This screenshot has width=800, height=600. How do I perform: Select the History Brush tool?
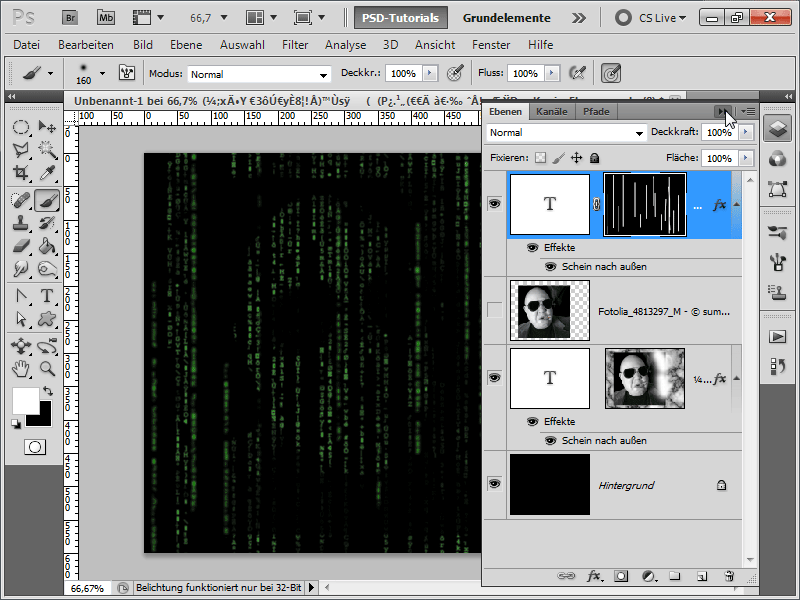click(47, 223)
